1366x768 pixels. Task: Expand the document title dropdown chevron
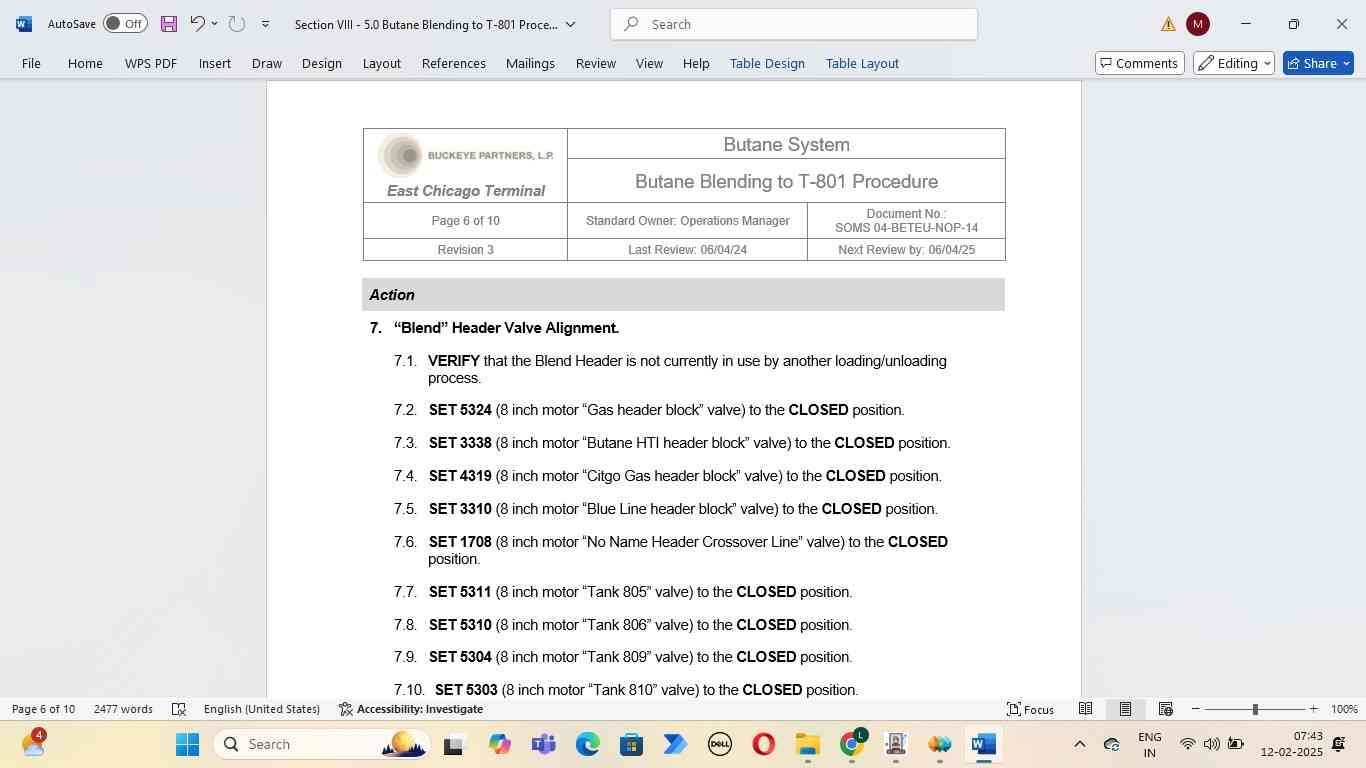click(571, 24)
